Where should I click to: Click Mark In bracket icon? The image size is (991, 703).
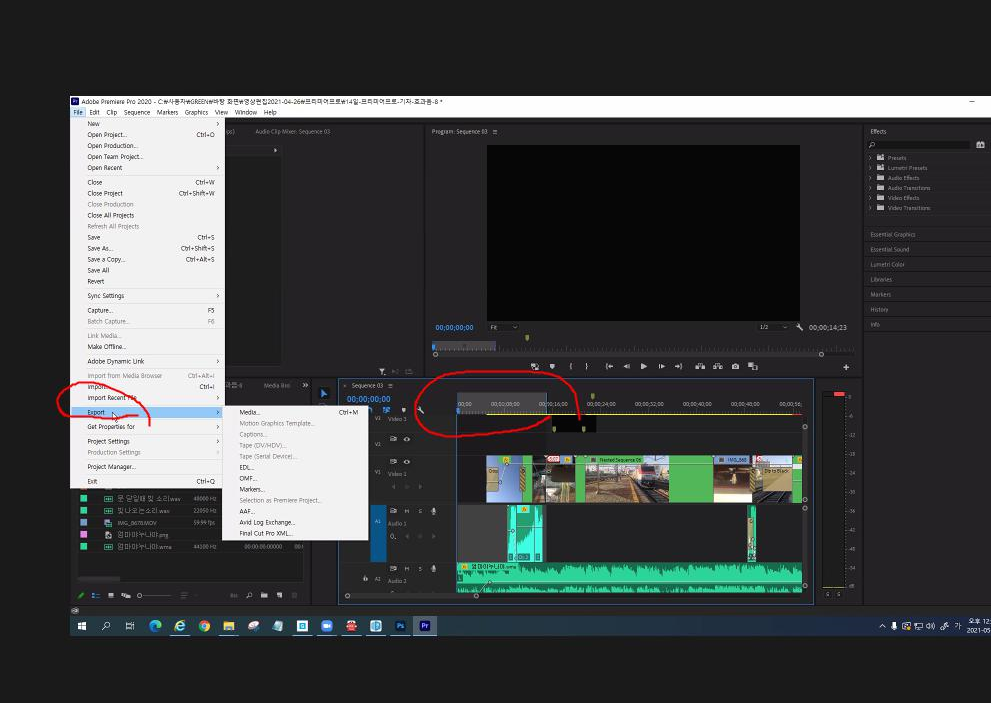click(x=571, y=366)
